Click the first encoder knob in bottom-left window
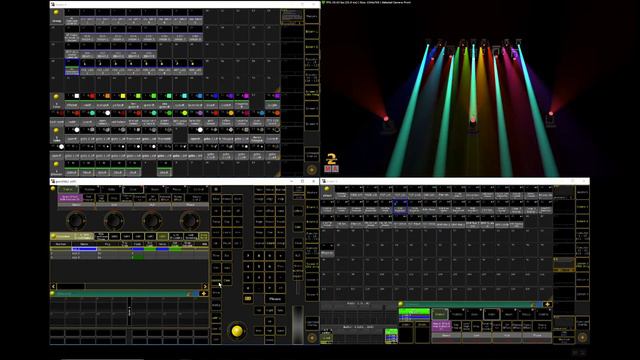Image resolution: width=640 pixels, height=360 pixels. coord(76,220)
